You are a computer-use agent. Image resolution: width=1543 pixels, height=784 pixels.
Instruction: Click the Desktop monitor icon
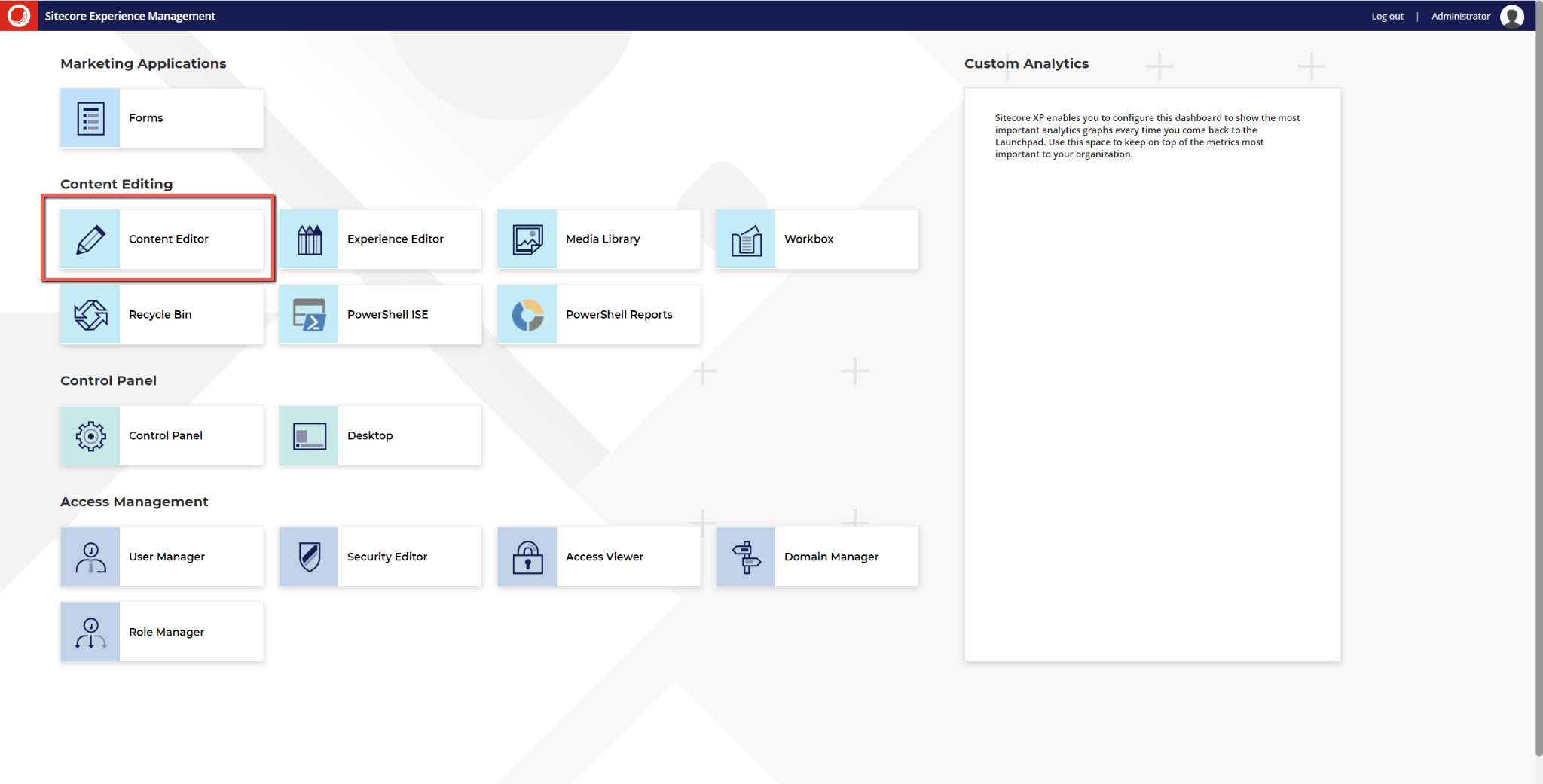pyautogui.click(x=309, y=436)
